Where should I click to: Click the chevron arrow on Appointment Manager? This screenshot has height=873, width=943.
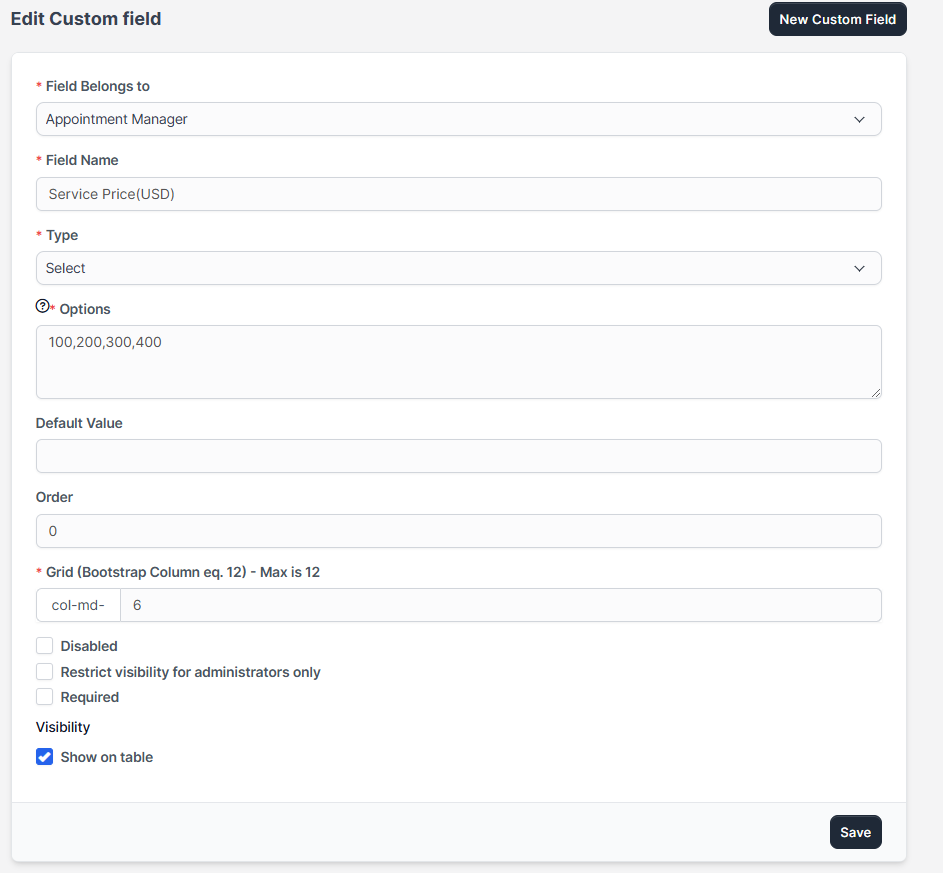pos(859,119)
